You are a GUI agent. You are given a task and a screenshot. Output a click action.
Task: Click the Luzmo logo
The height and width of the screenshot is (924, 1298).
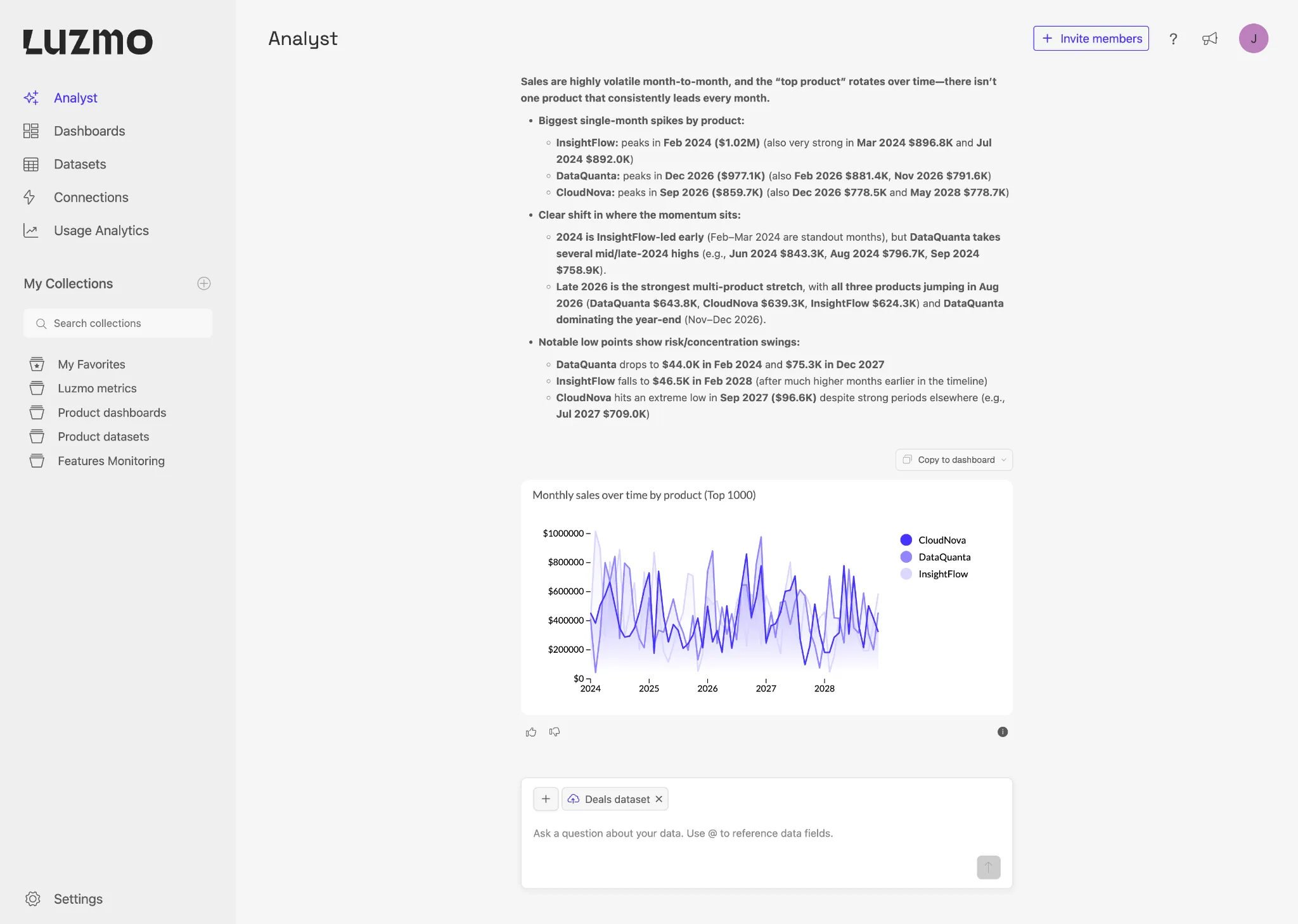point(88,42)
